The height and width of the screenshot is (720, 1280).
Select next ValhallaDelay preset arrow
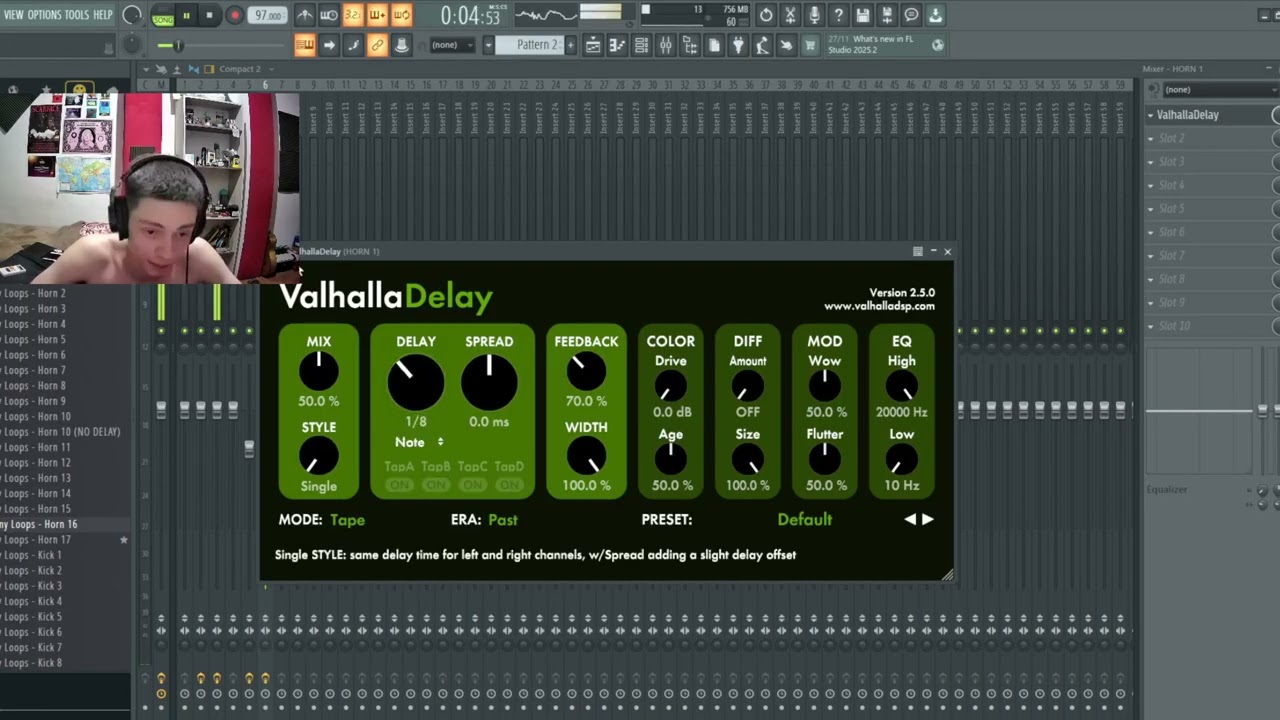point(928,519)
